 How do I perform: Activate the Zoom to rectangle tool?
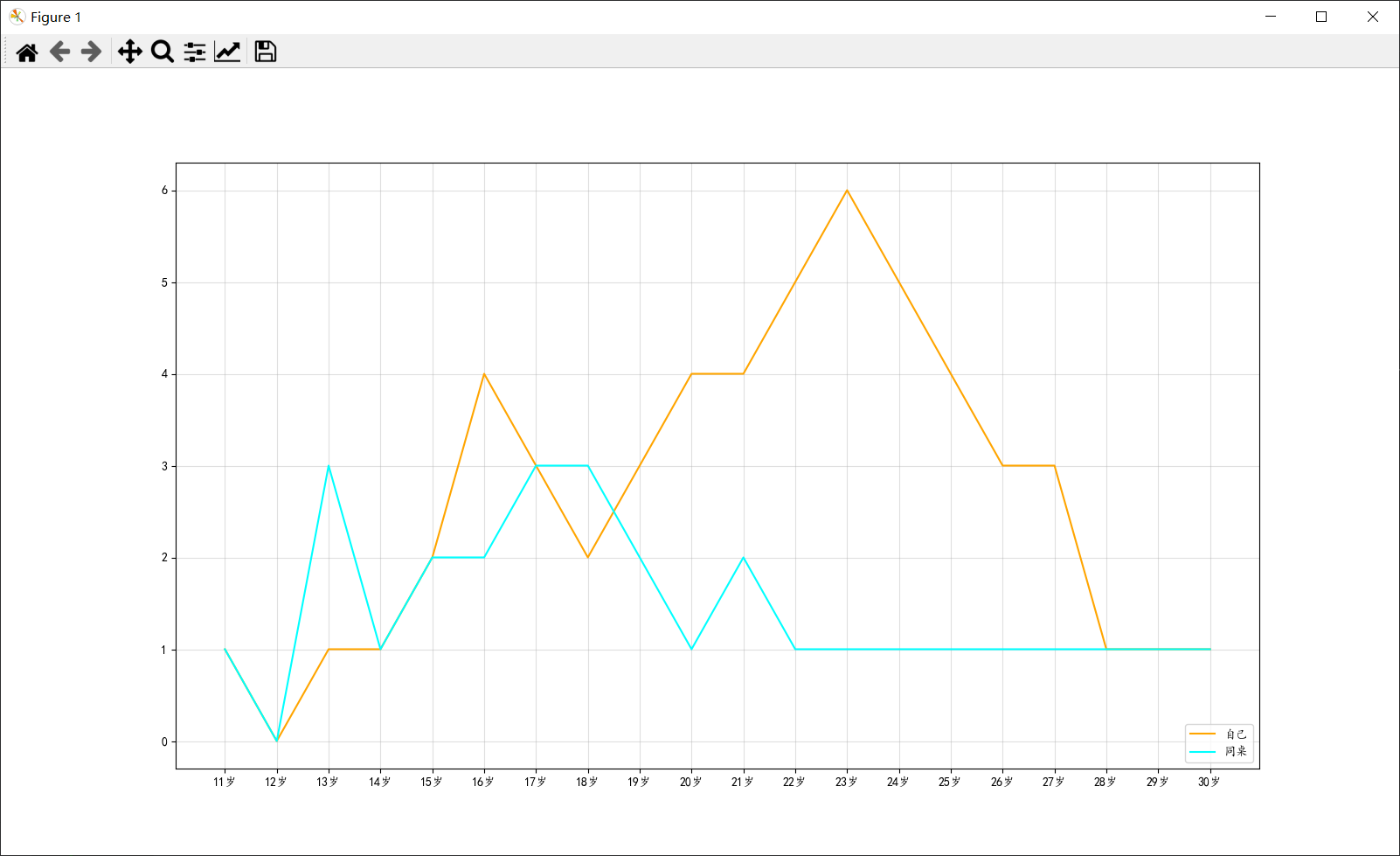[163, 52]
